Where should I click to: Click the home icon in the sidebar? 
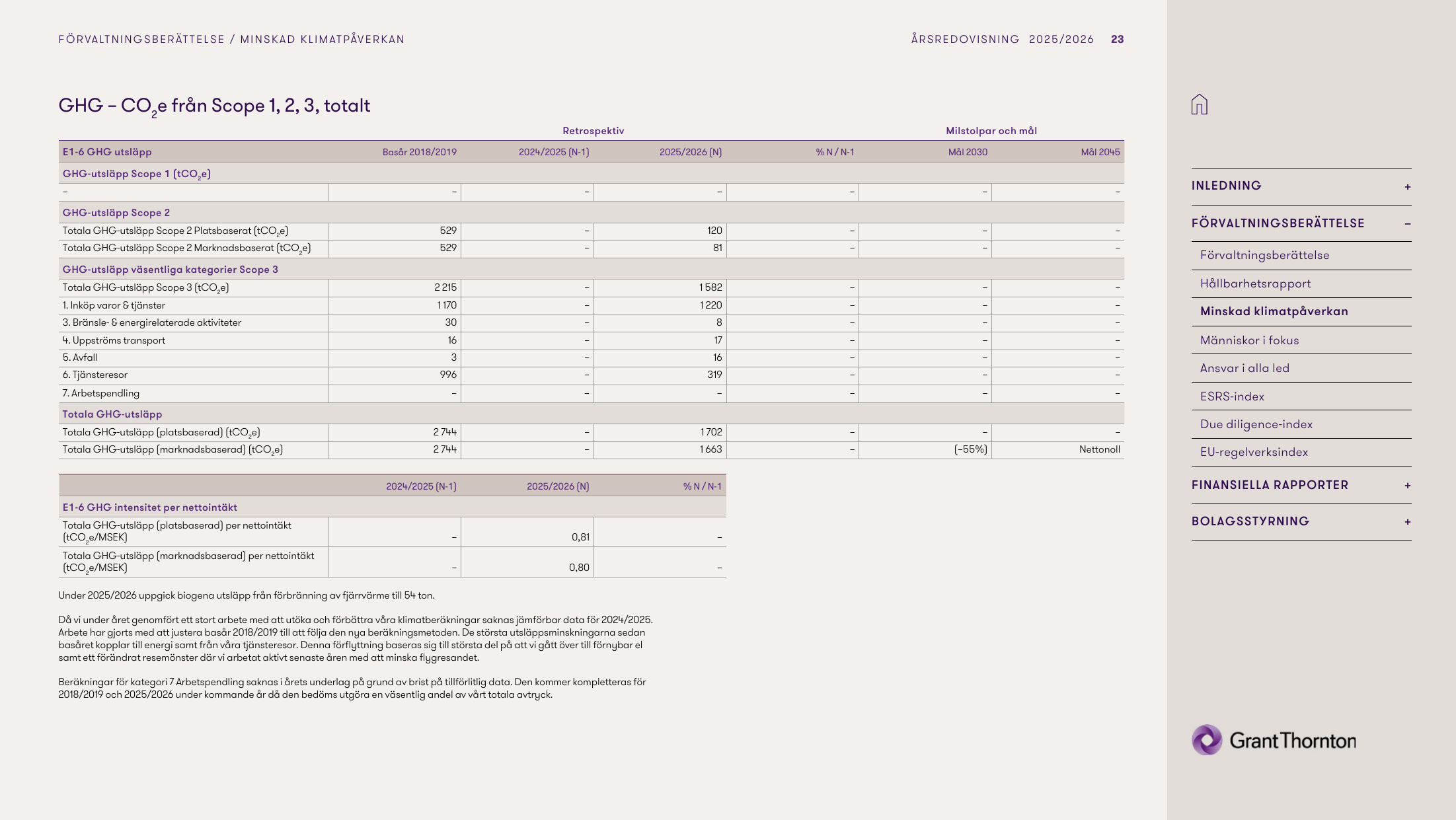tap(1199, 104)
